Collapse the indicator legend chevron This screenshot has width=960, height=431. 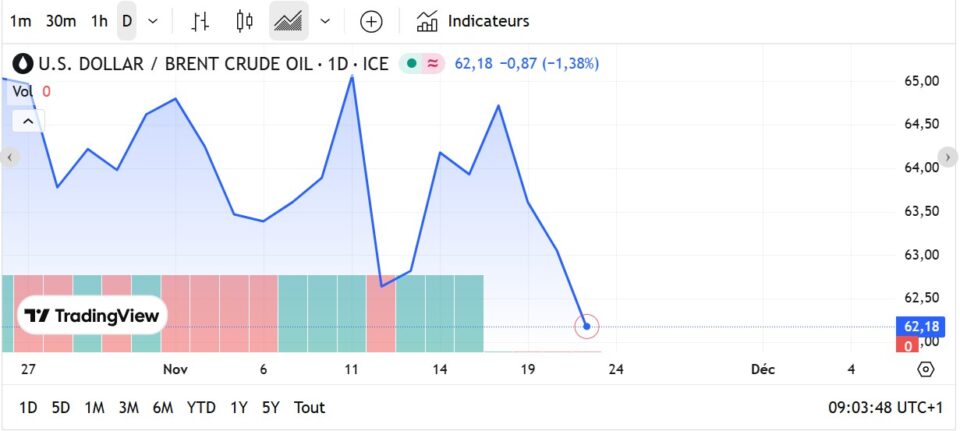[28, 121]
